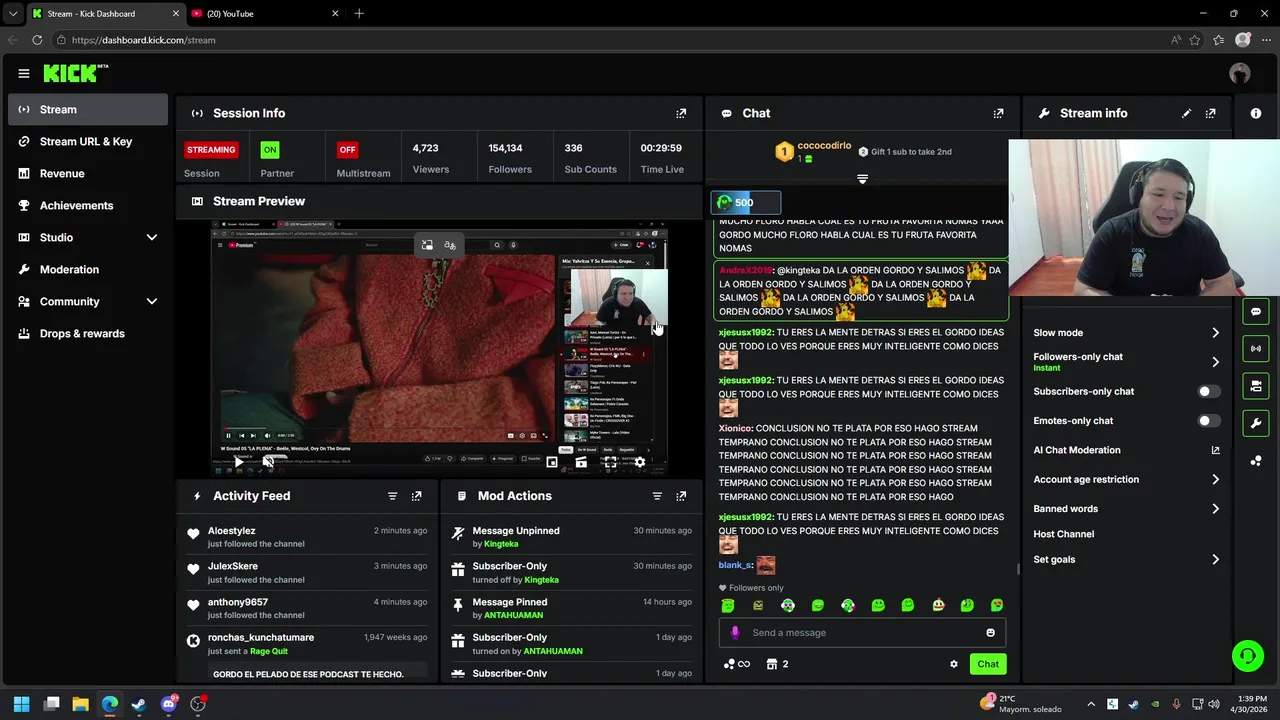Screen dimensions: 1280x720
Task: Click Aloestylez in Activity Feed
Action: click(232, 531)
